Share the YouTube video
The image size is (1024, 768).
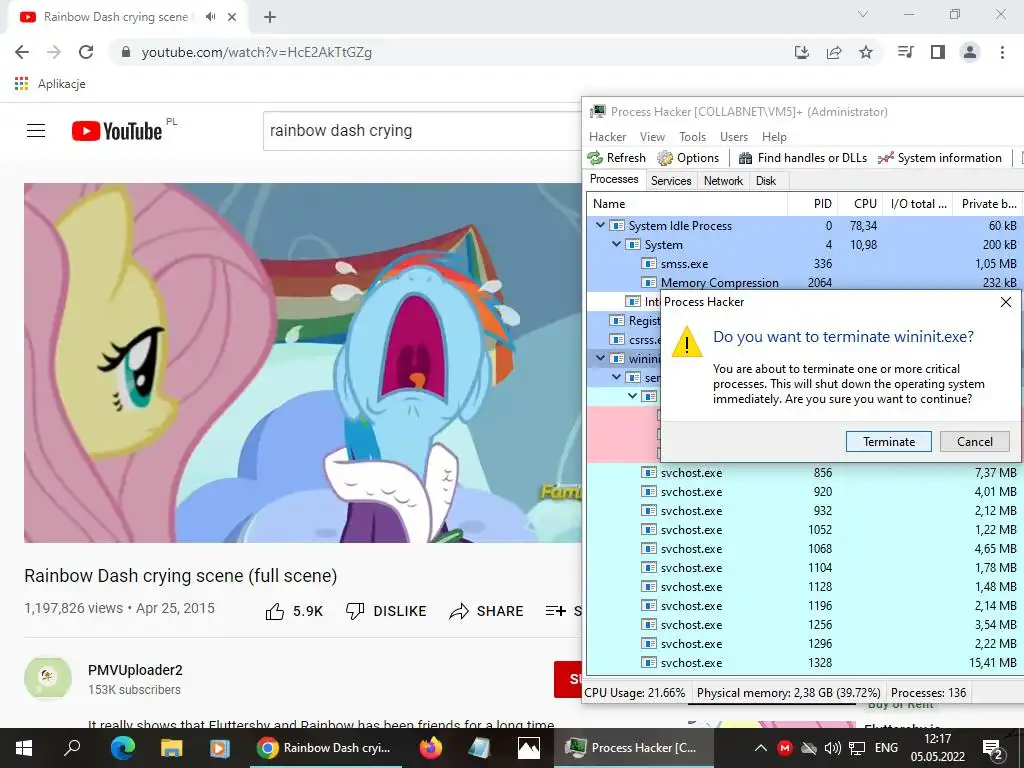(487, 611)
